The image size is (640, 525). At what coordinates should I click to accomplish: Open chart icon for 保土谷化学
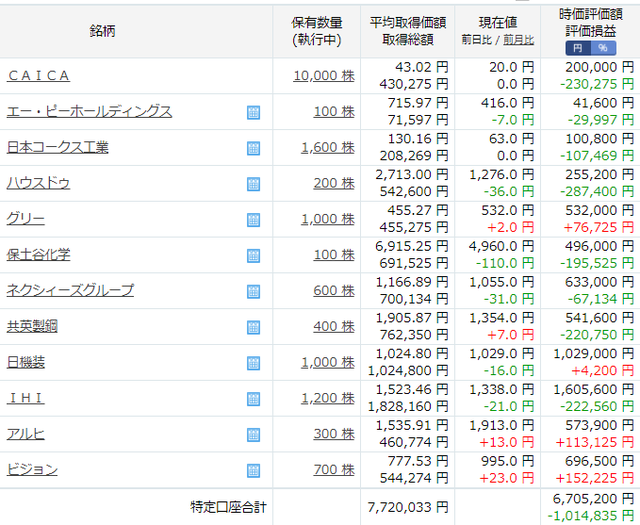click(x=253, y=256)
